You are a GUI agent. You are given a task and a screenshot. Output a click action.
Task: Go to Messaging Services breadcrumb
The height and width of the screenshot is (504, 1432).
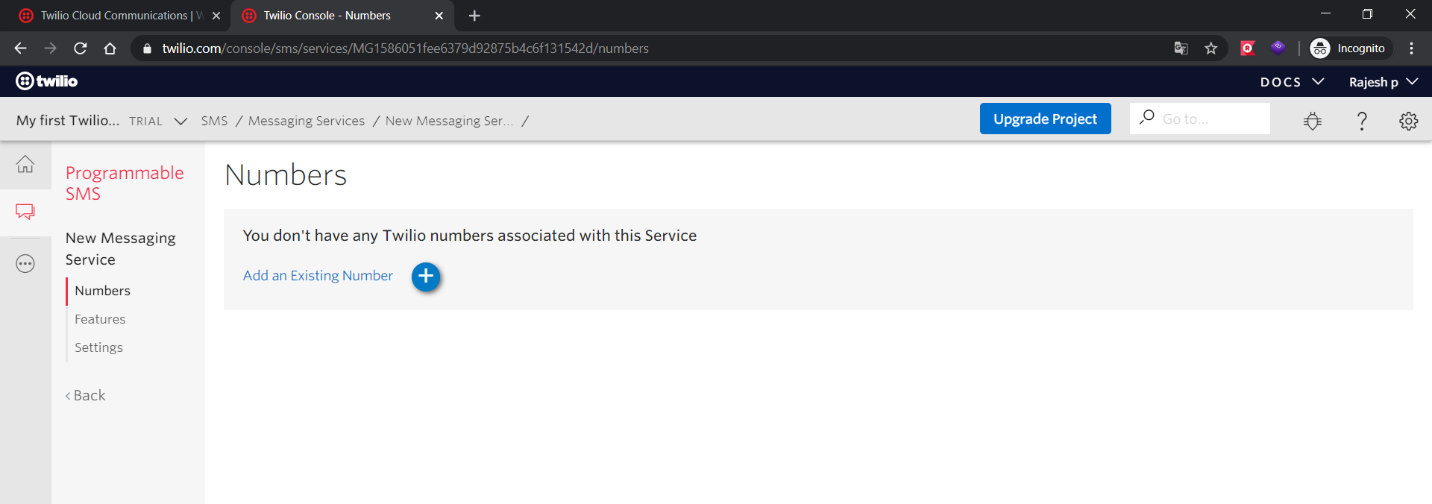pyautogui.click(x=306, y=121)
